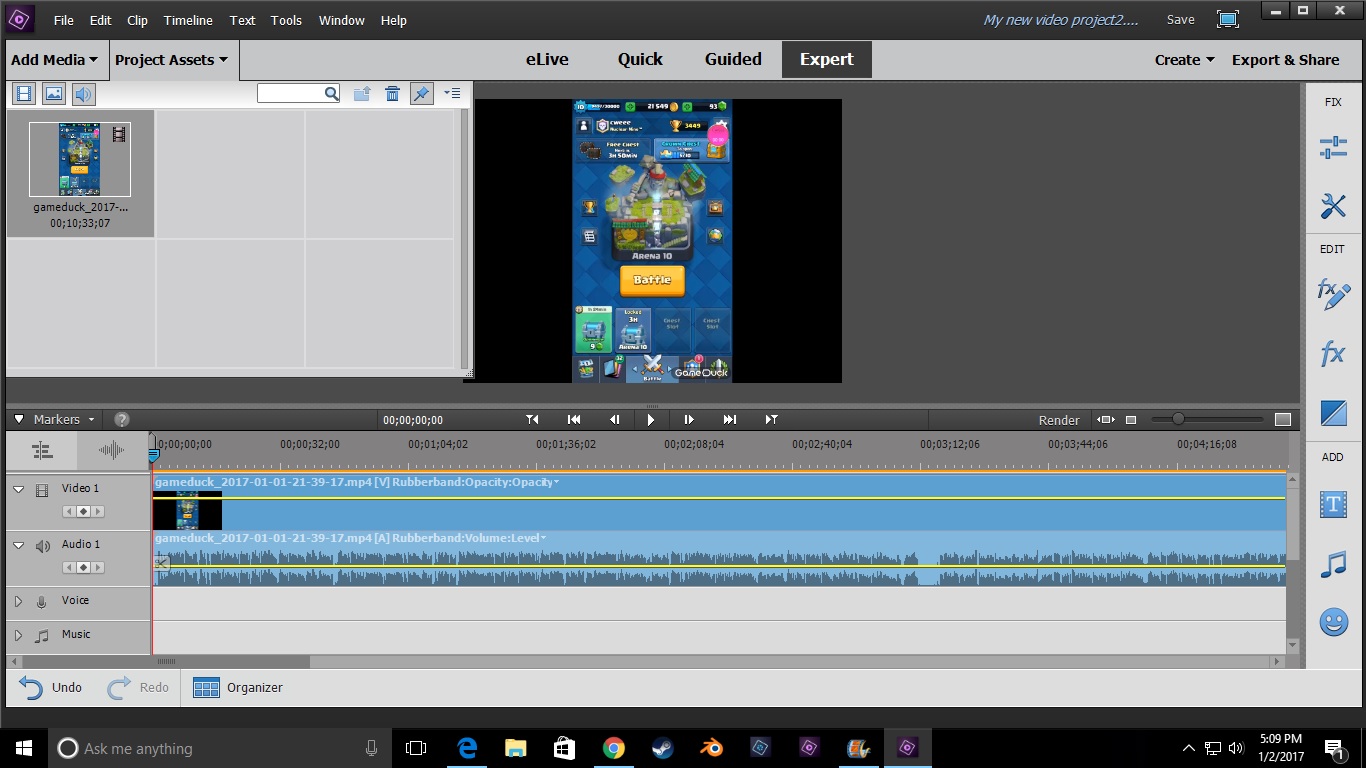Add keyframe diamond on Video 1 track

[84, 511]
